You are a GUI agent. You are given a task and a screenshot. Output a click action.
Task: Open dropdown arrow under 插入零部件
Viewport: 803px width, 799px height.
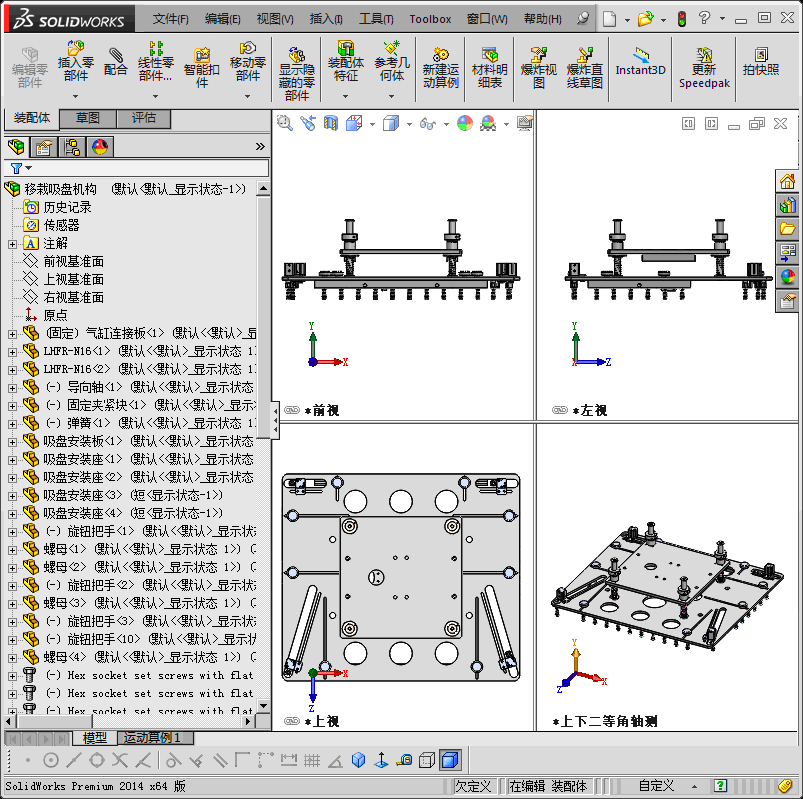[75, 96]
